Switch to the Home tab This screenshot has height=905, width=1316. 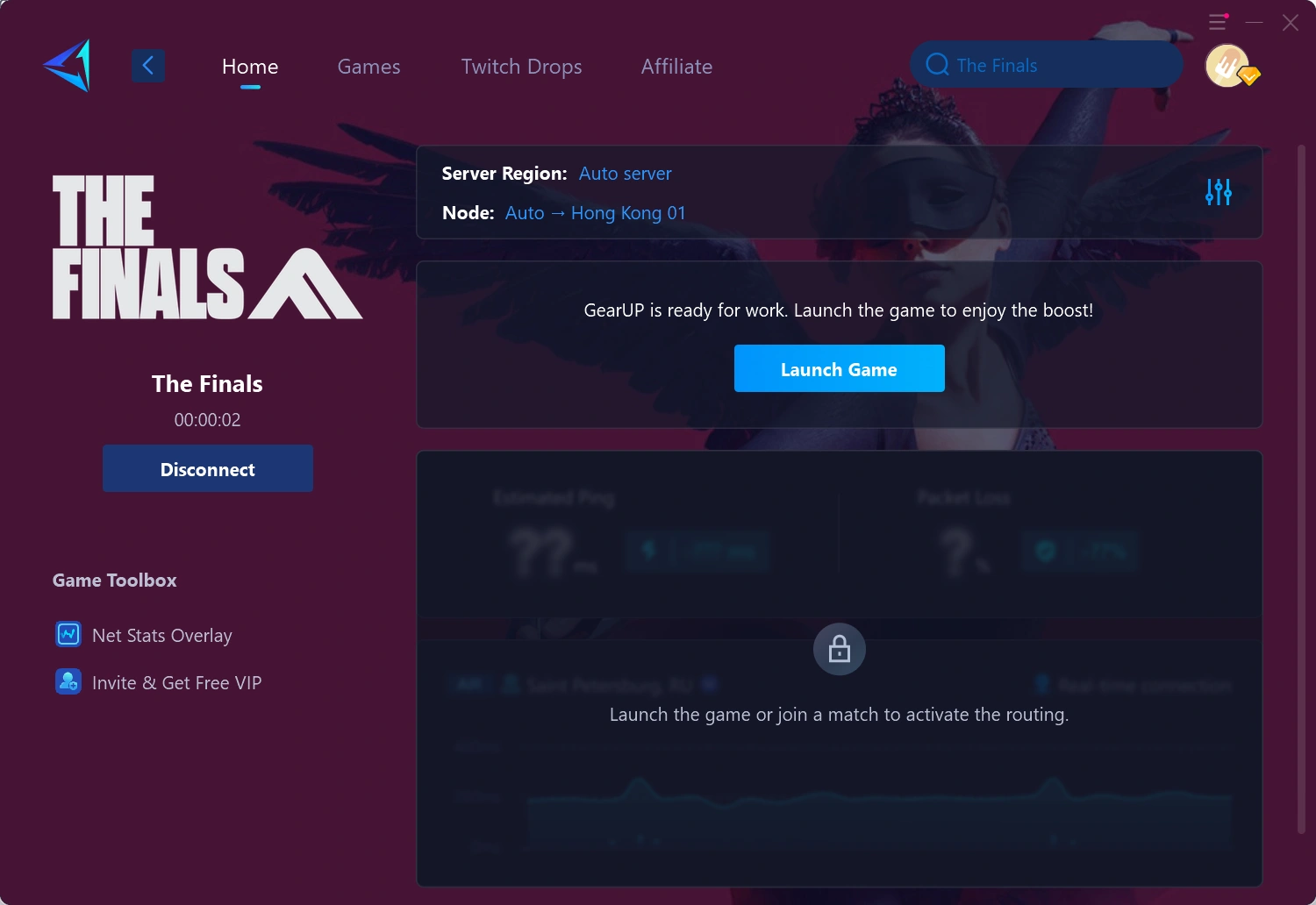(250, 67)
